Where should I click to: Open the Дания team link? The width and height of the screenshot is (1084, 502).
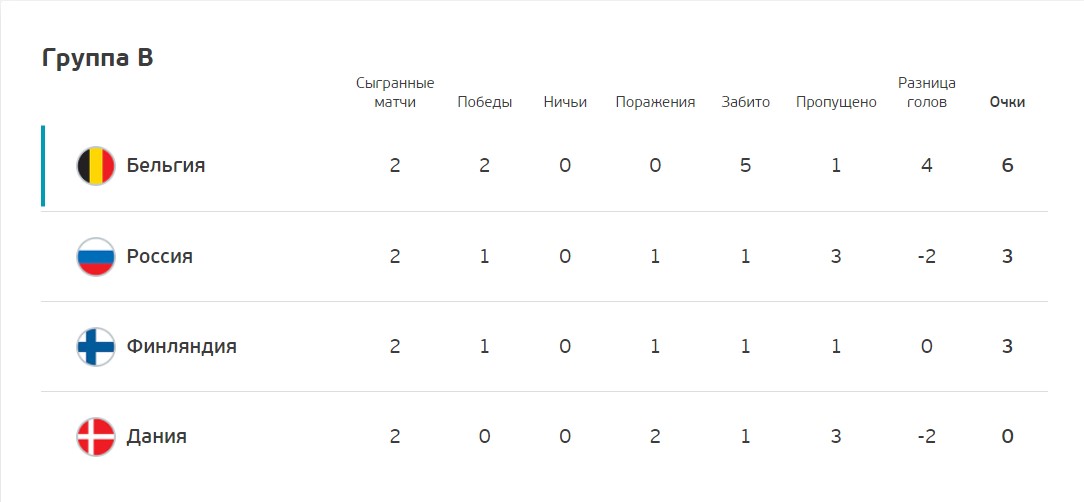click(x=157, y=436)
